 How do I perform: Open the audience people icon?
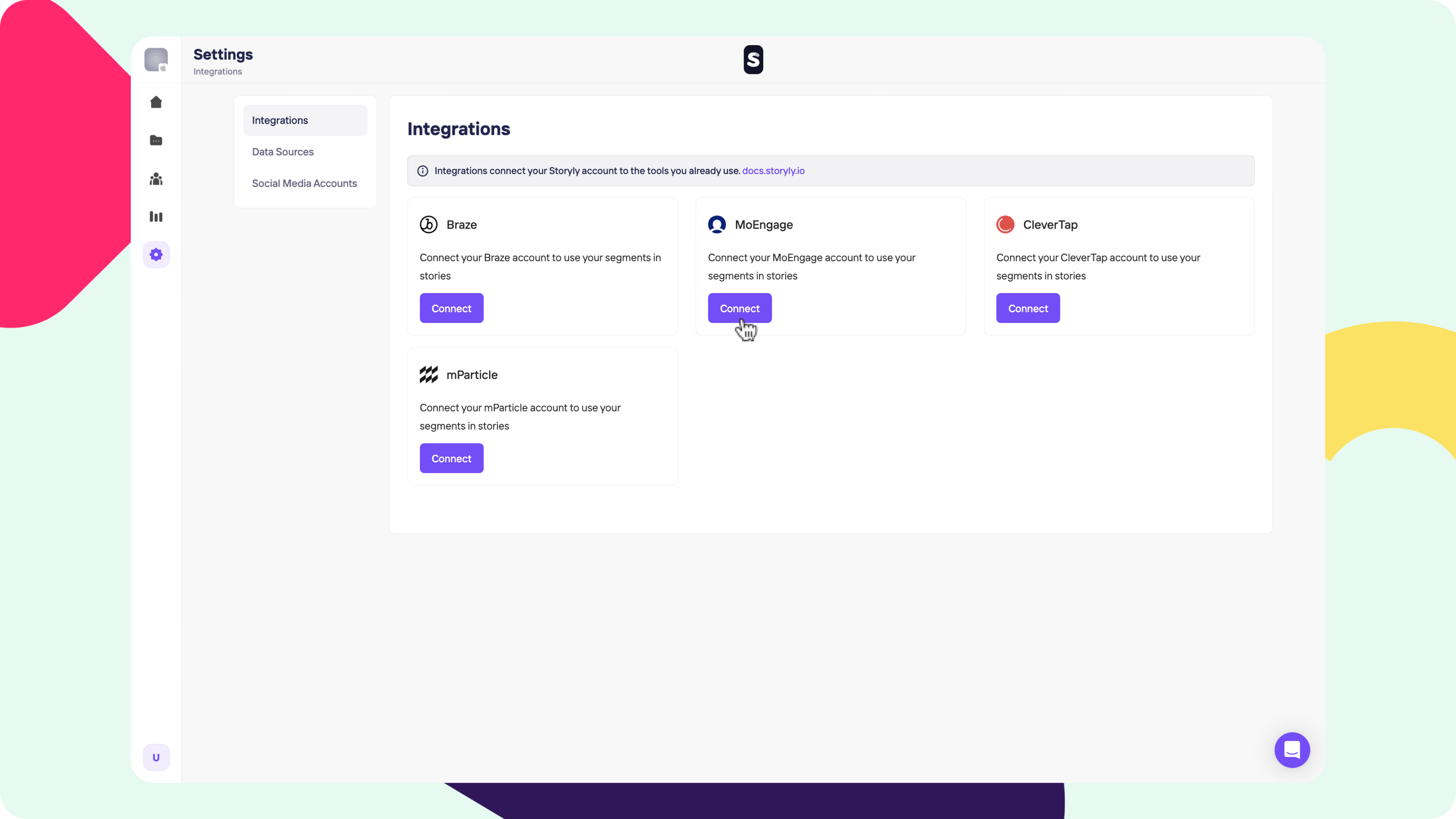coord(156,179)
